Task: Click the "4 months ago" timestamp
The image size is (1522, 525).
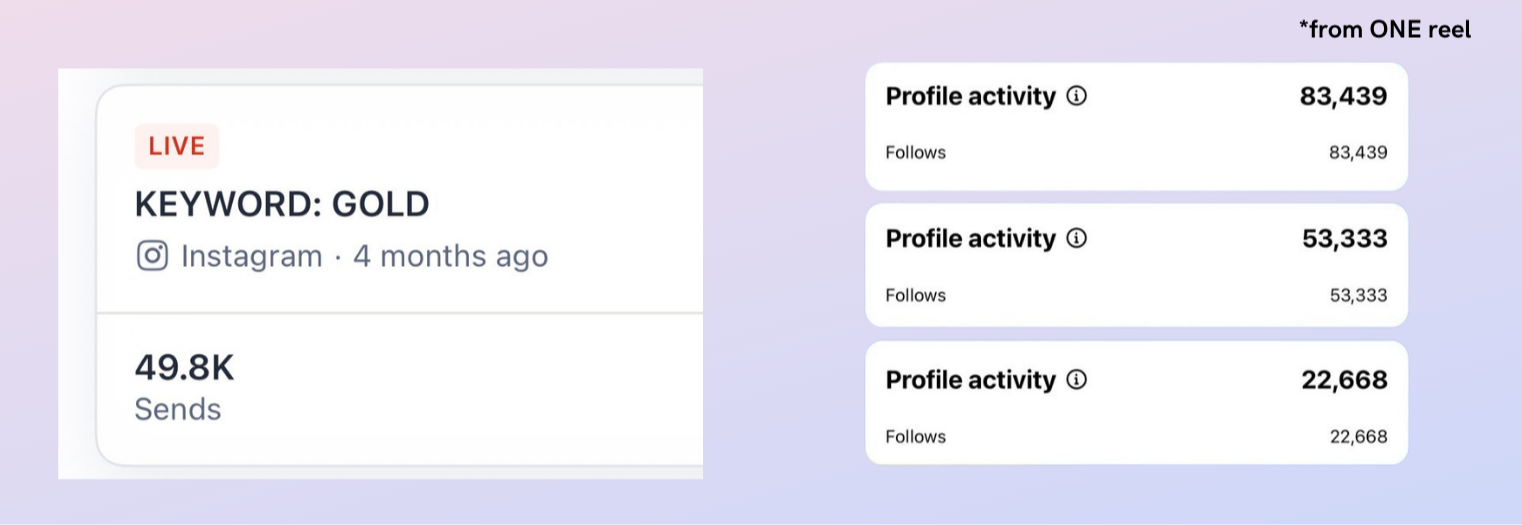Action: pos(450,256)
